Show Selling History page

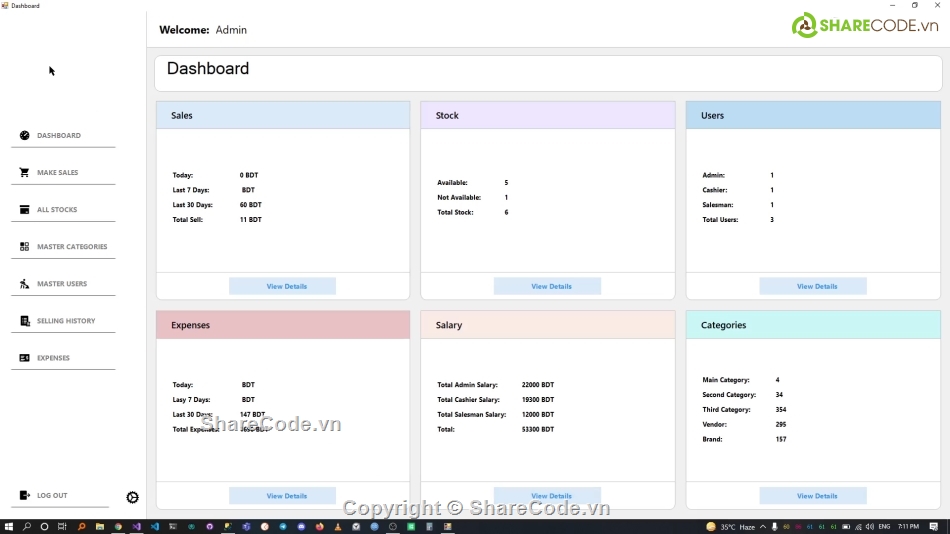click(63, 320)
